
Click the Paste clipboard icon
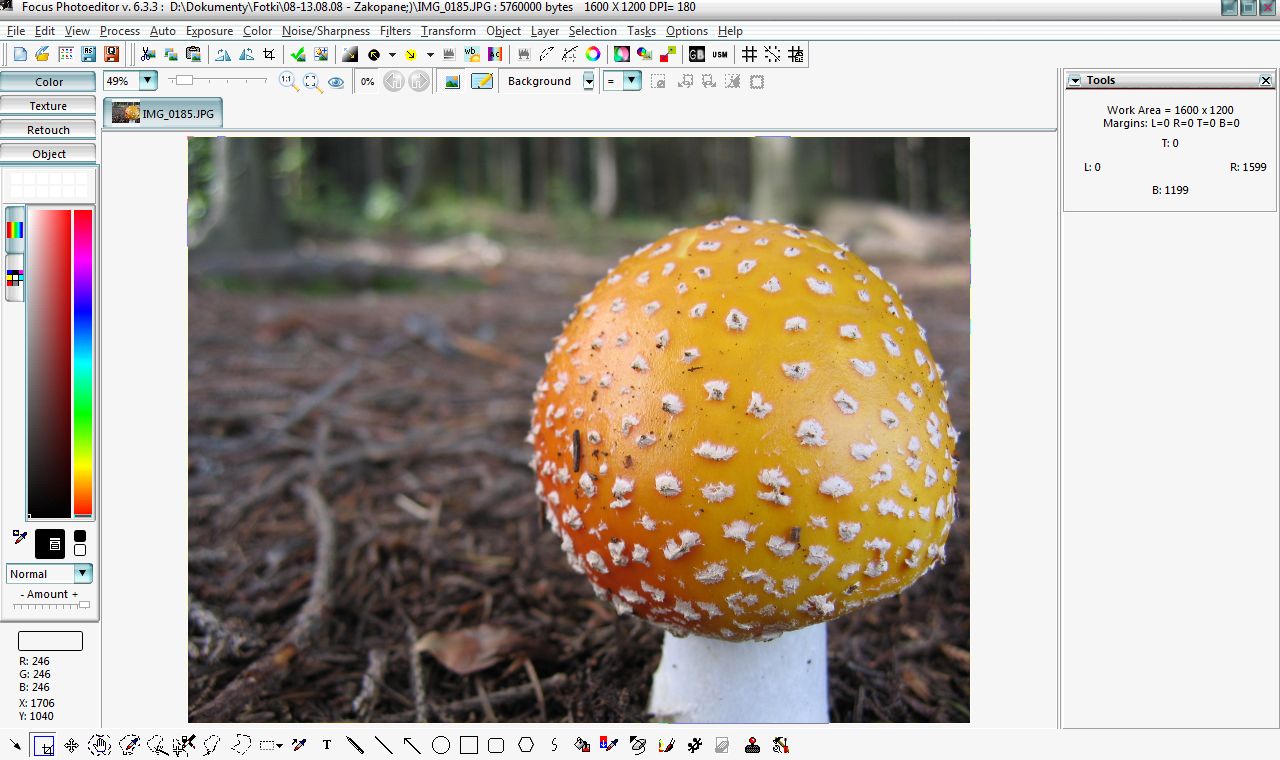click(x=193, y=54)
